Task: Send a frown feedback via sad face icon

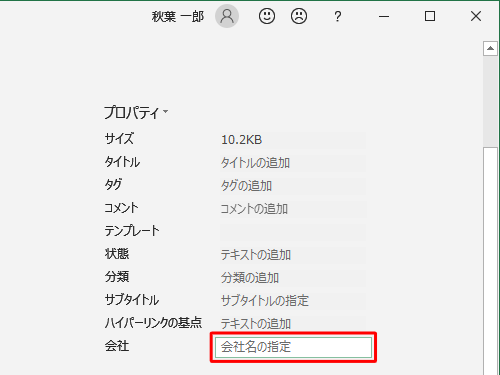Action: tap(299, 16)
